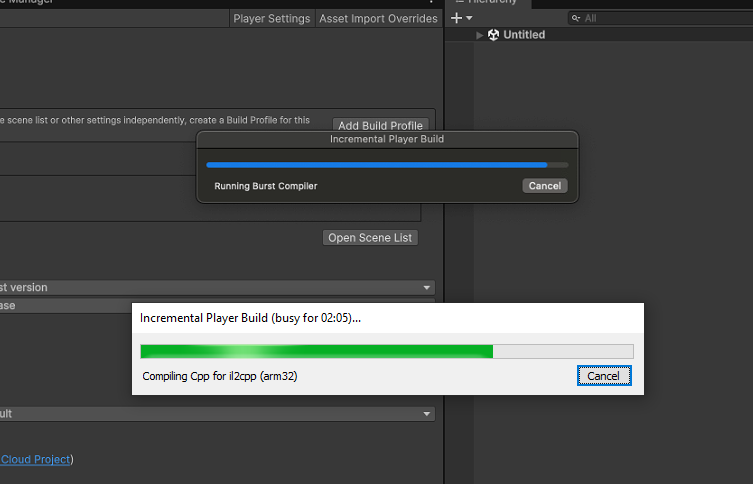This screenshot has height=484, width=753.
Task: Open the Player Settings tab
Action: click(272, 18)
